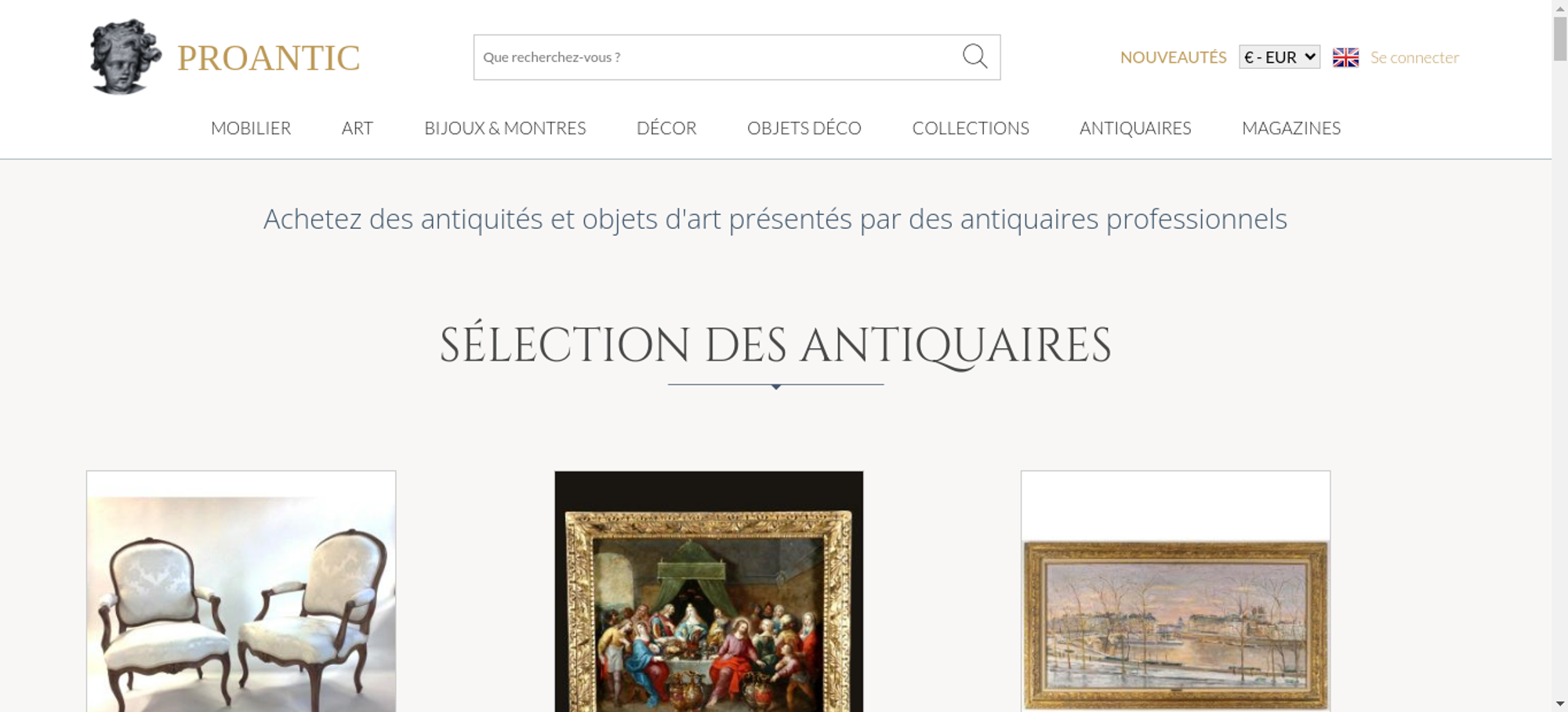Open the COLLECTIONS menu

coord(971,128)
